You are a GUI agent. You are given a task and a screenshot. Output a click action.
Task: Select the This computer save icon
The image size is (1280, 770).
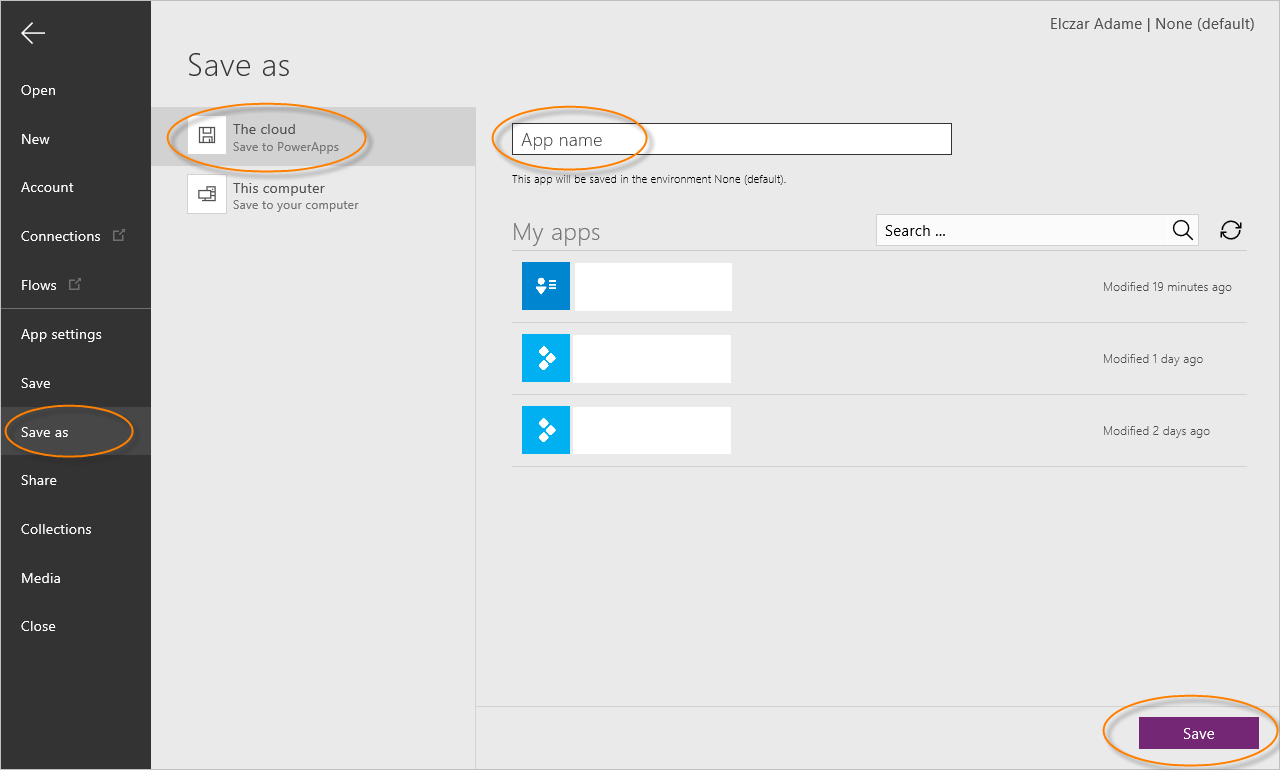206,194
